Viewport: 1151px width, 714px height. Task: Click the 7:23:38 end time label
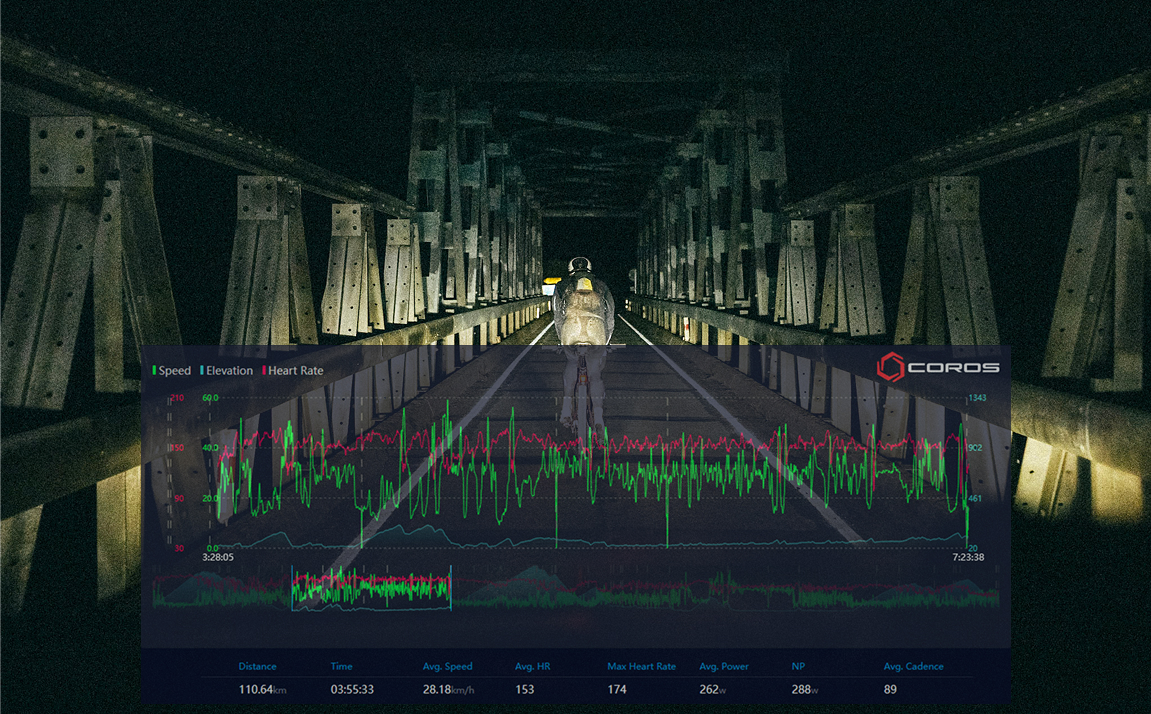pos(968,557)
